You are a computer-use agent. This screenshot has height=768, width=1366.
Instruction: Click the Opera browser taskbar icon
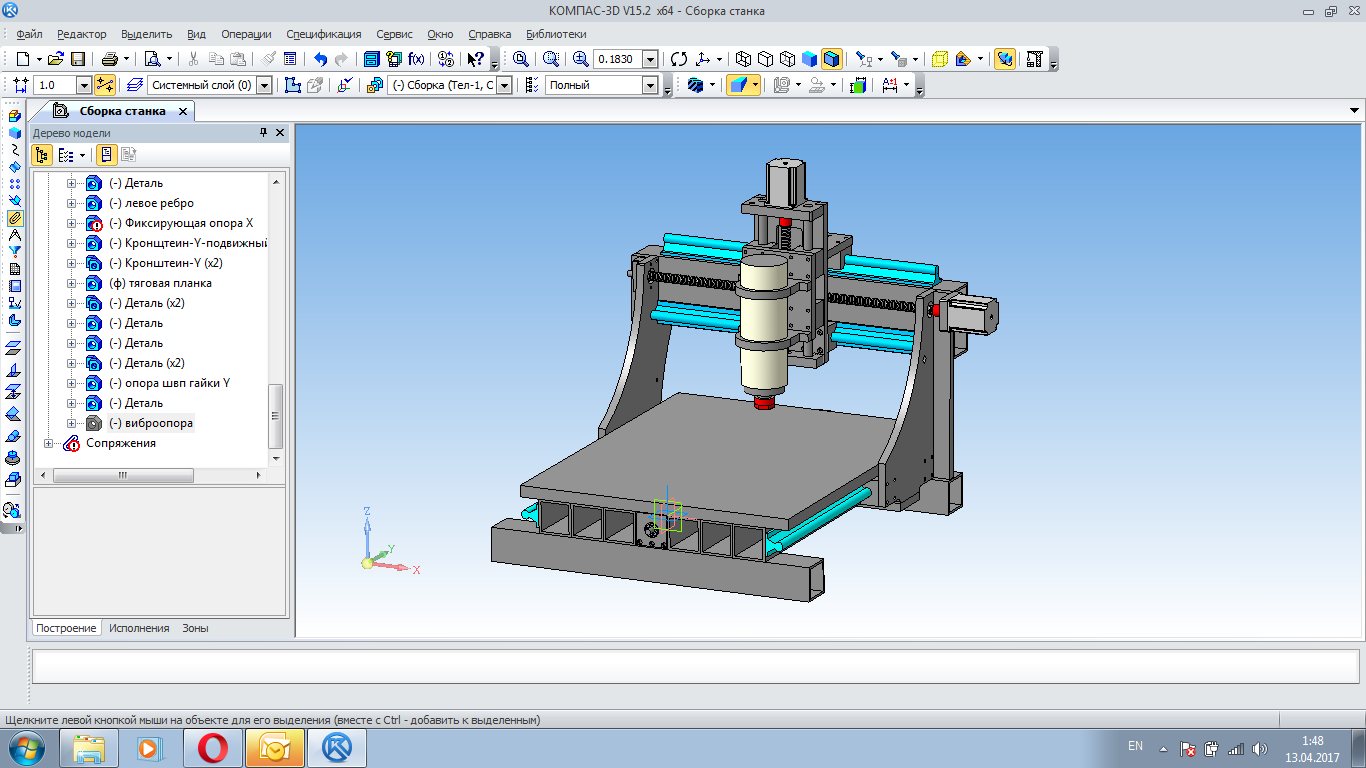tap(212, 747)
